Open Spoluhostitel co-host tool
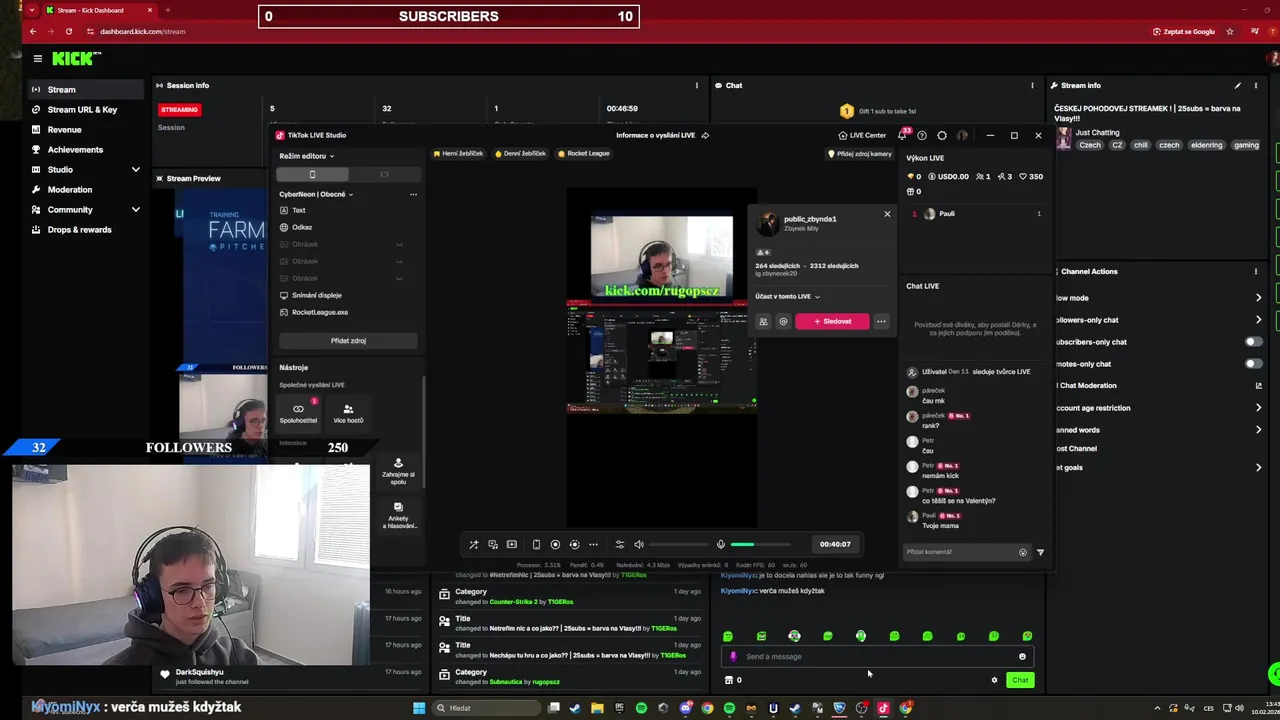This screenshot has width=1280, height=720. [298, 413]
